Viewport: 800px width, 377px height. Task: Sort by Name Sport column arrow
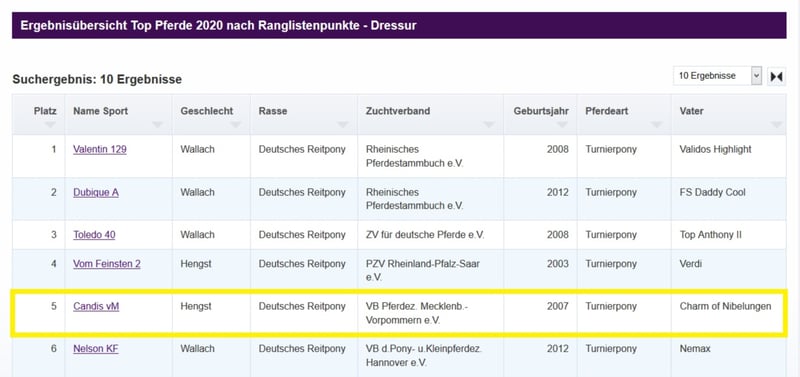(x=157, y=124)
